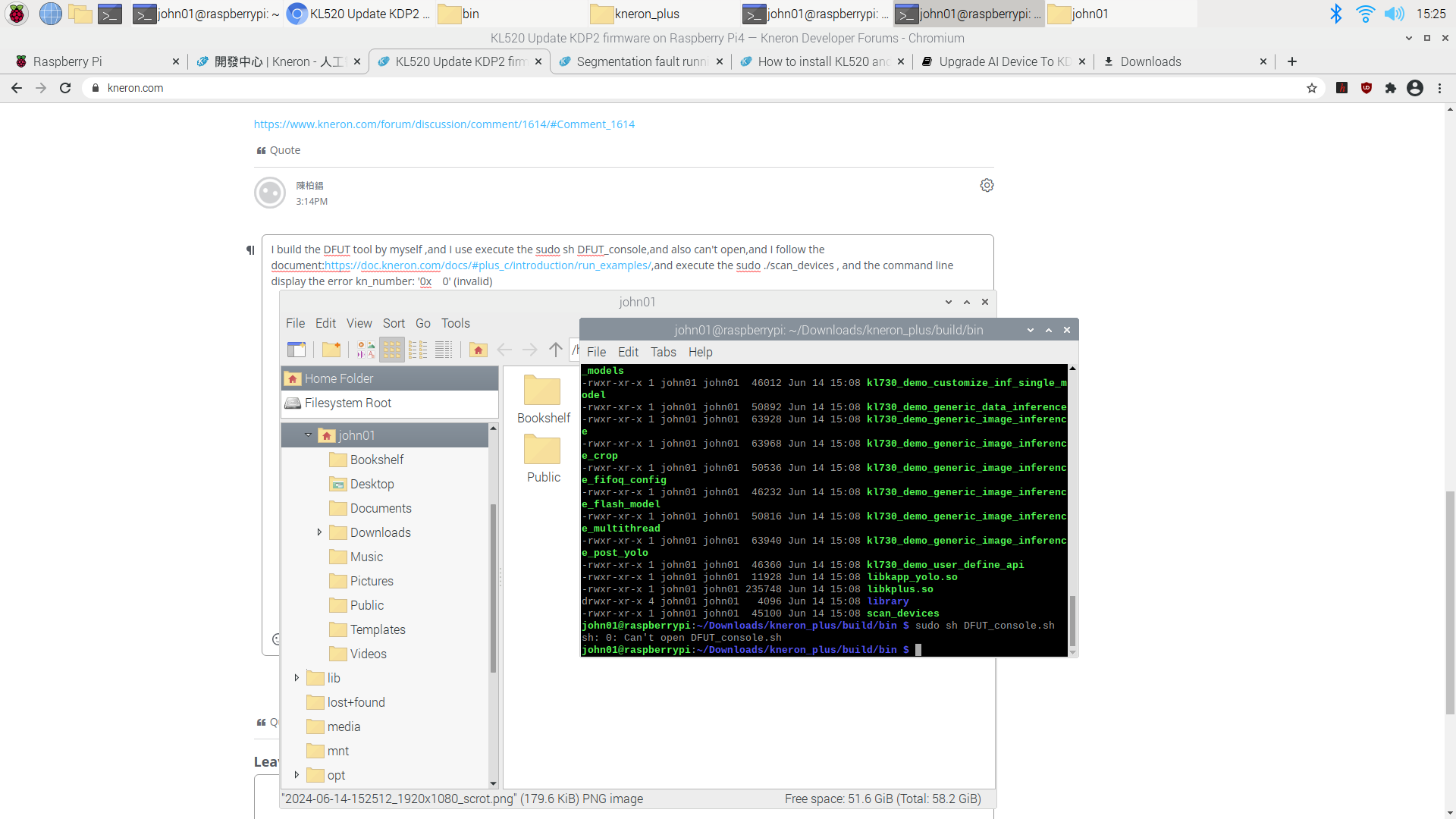Image resolution: width=1456 pixels, height=819 pixels.
Task: Launch the Terminal from the taskbar launcher
Action: [110, 14]
